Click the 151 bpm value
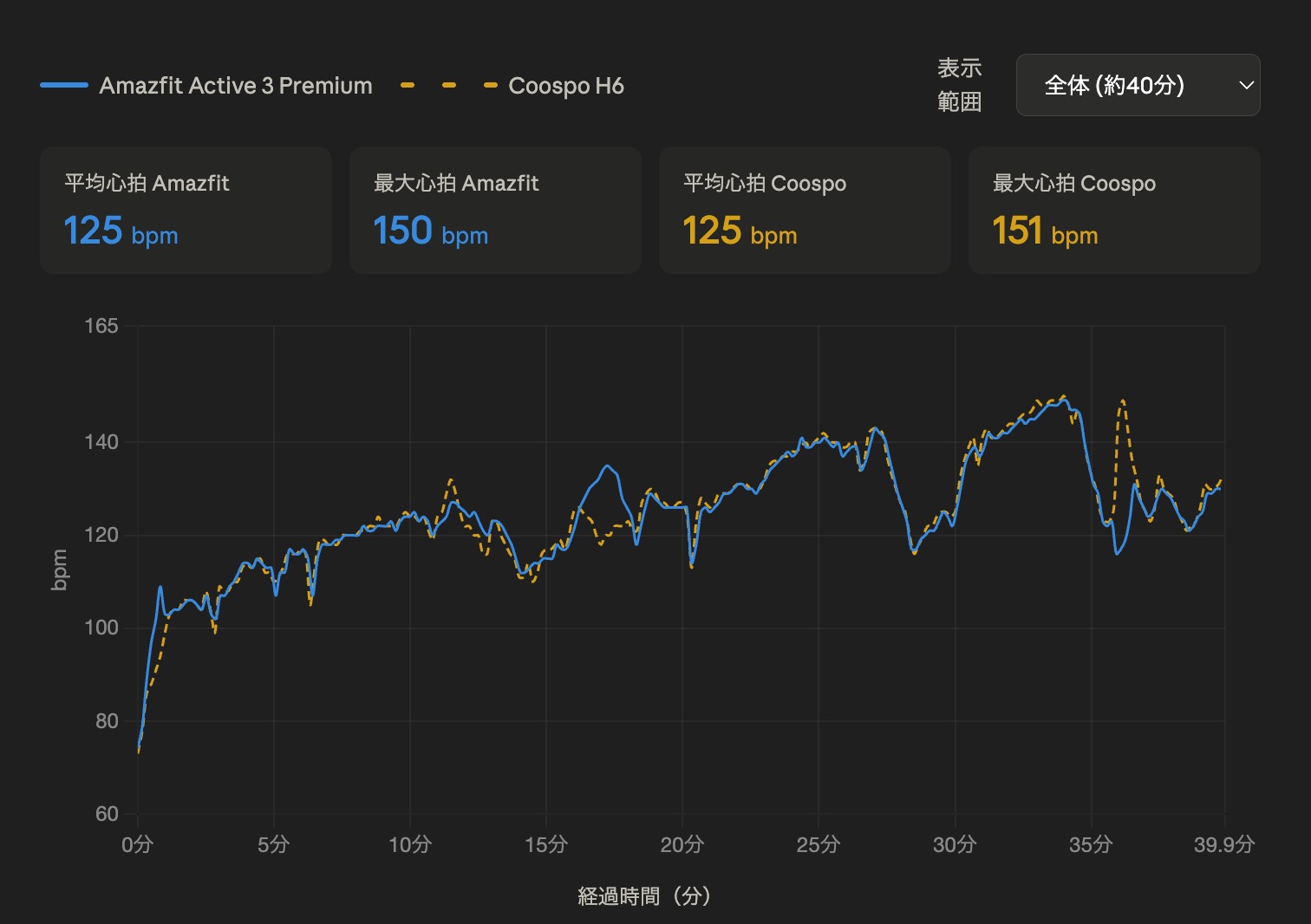1311x924 pixels. 1045,232
